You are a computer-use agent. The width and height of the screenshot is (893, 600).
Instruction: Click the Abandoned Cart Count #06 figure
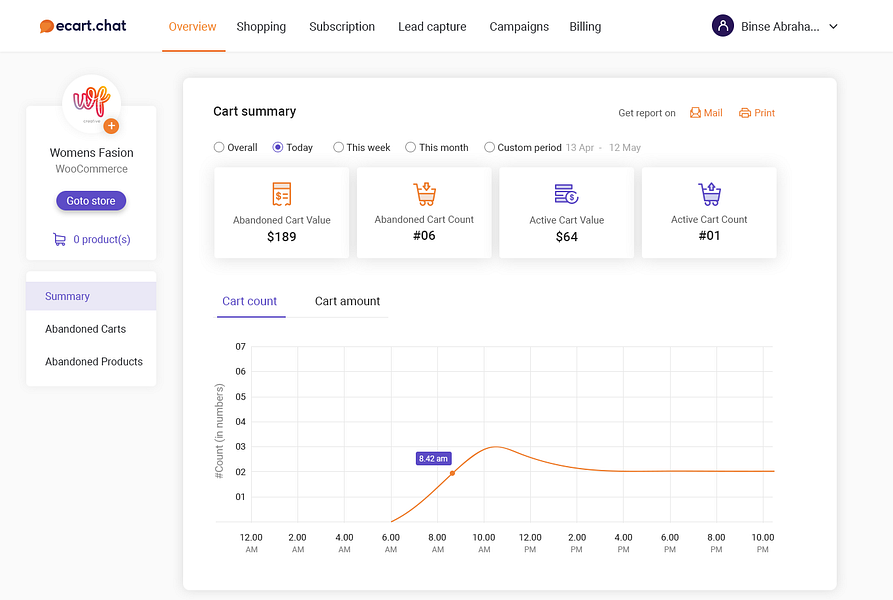tap(424, 236)
